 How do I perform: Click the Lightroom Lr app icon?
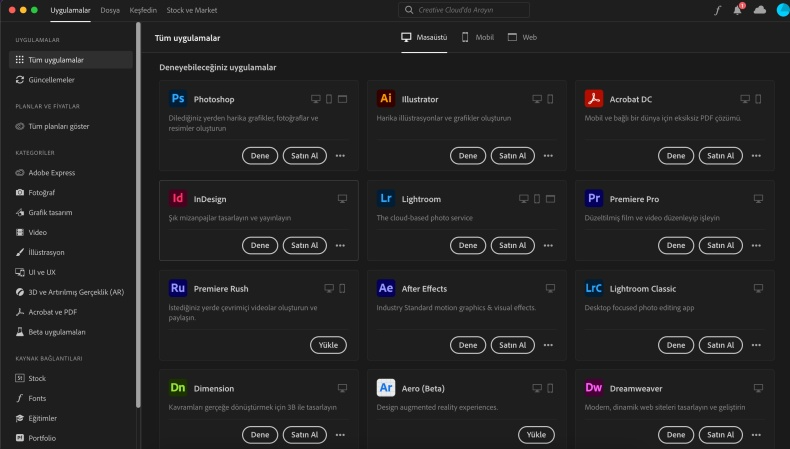click(x=386, y=198)
